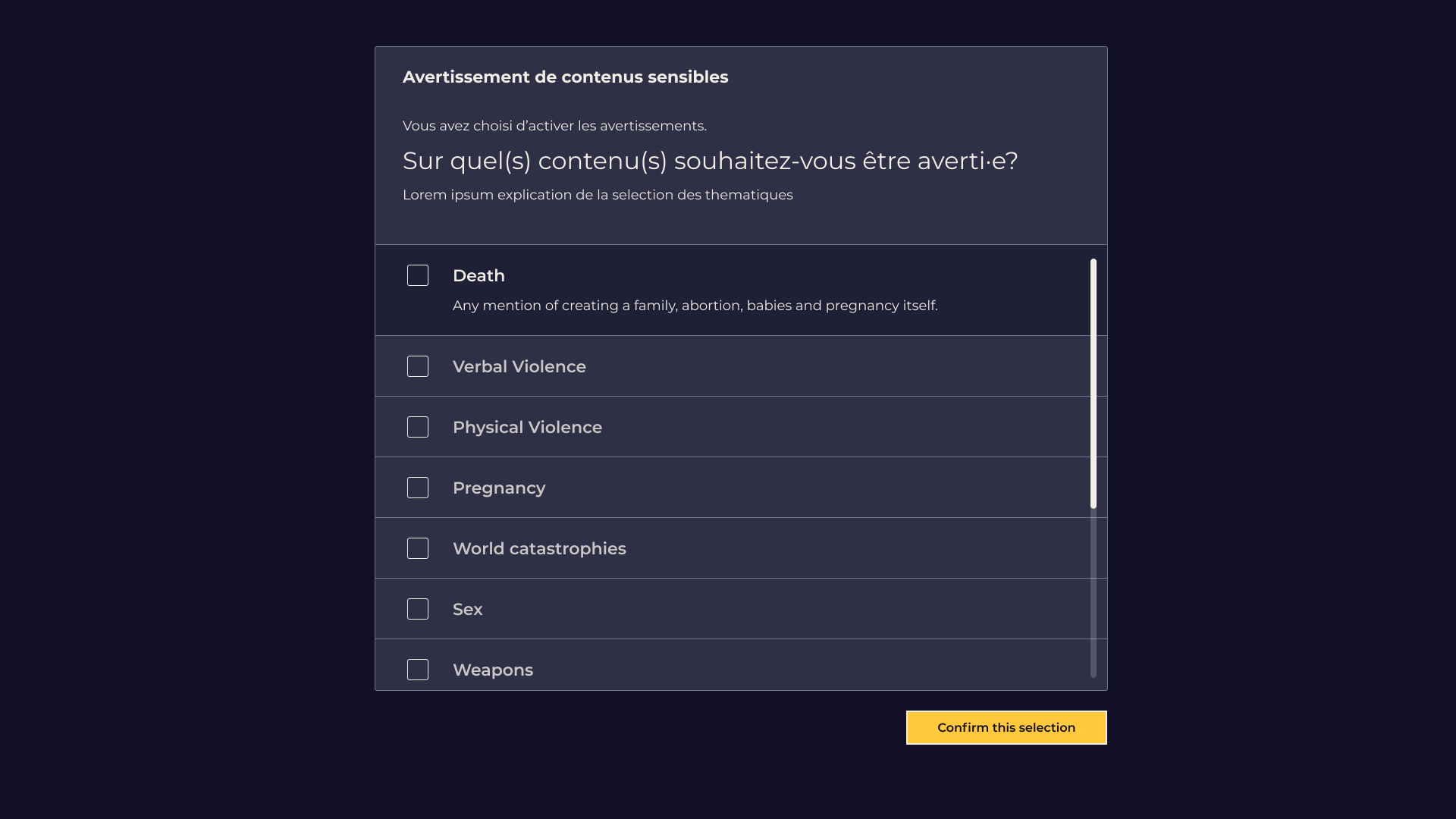Image resolution: width=1456 pixels, height=819 pixels.
Task: Click the Physical Violence row label
Action: click(527, 428)
